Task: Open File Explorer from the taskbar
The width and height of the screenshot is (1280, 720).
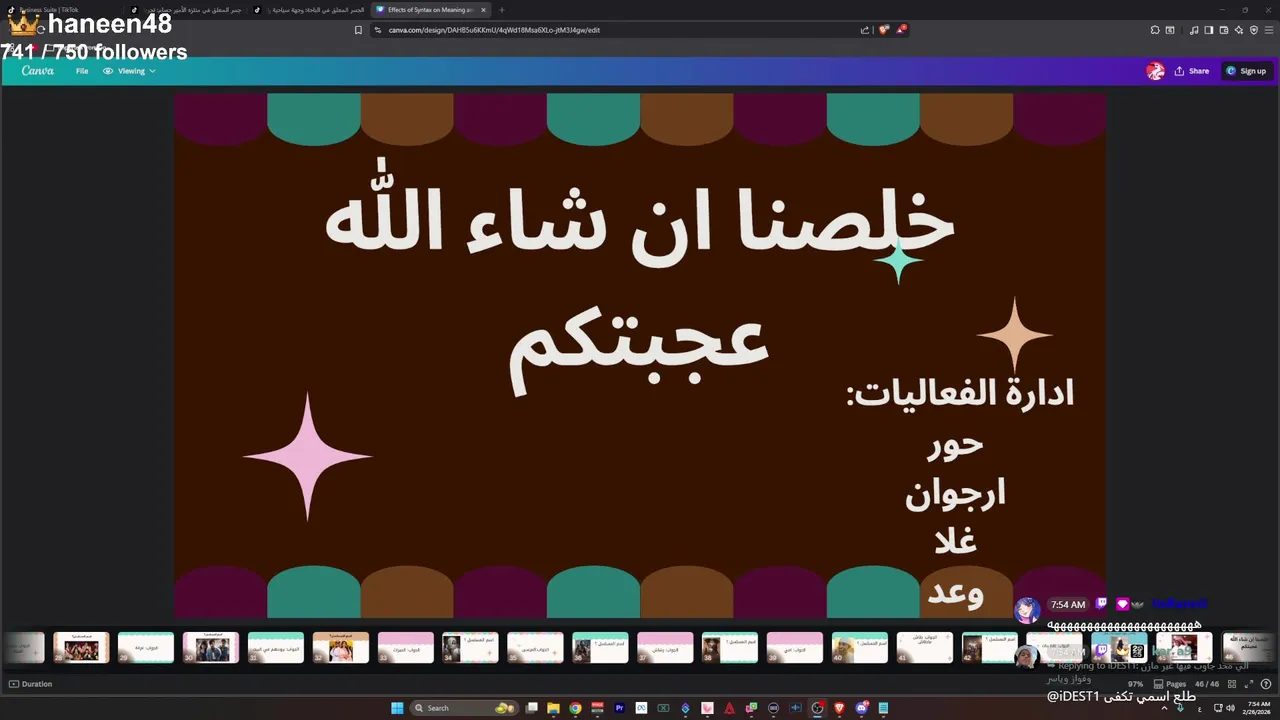Action: point(553,708)
